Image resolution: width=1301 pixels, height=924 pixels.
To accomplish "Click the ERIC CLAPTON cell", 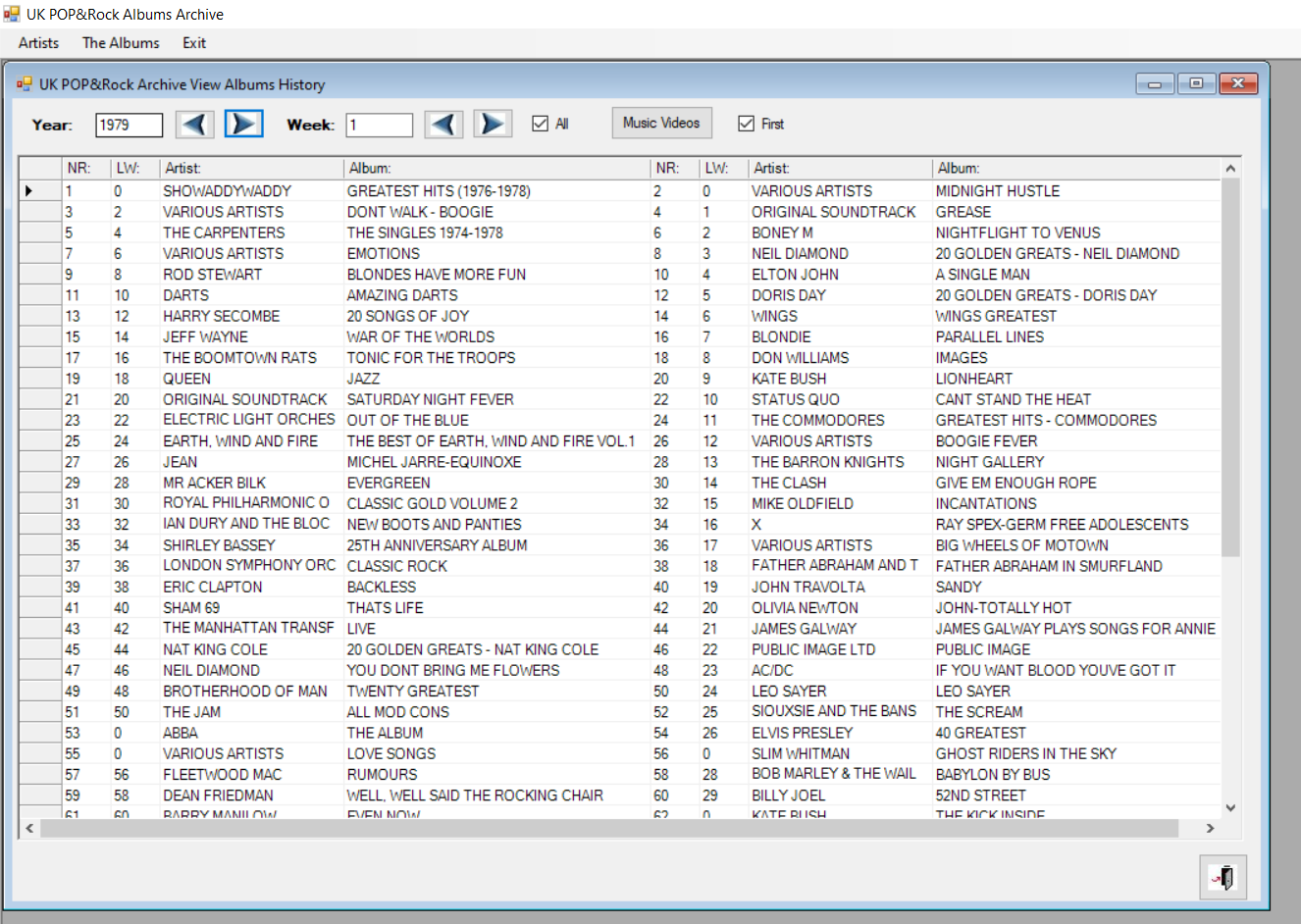I will pos(251,587).
